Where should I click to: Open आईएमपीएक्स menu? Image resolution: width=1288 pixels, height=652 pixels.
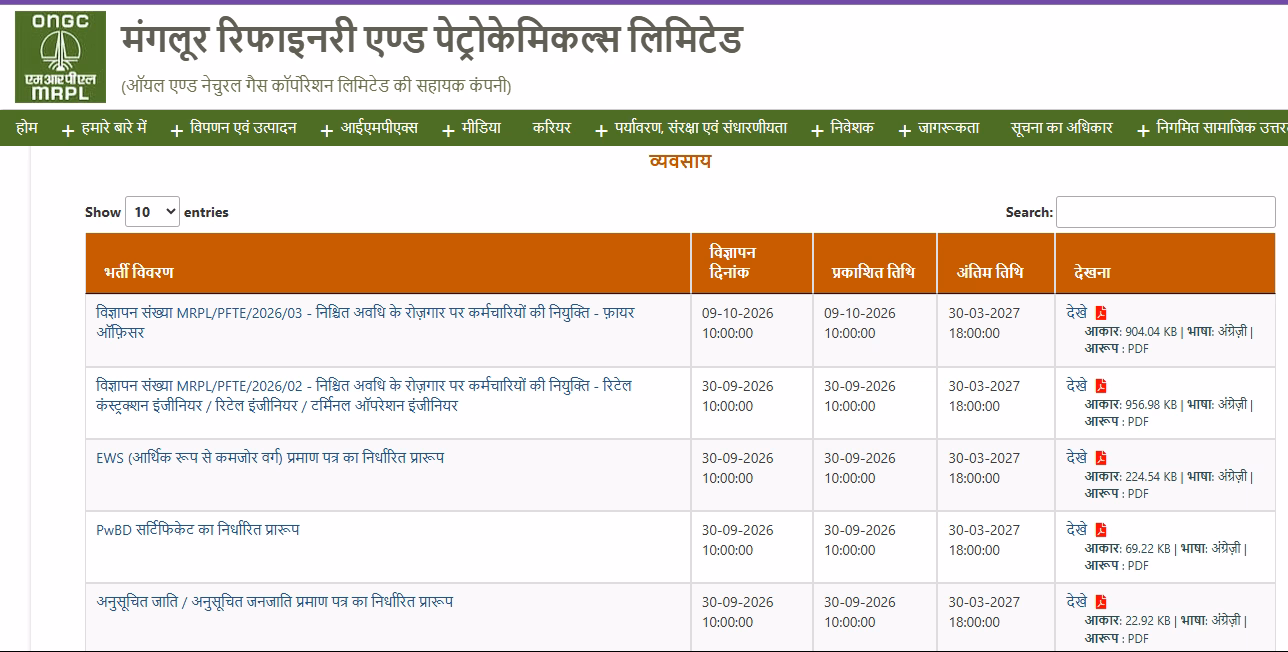tap(379, 128)
